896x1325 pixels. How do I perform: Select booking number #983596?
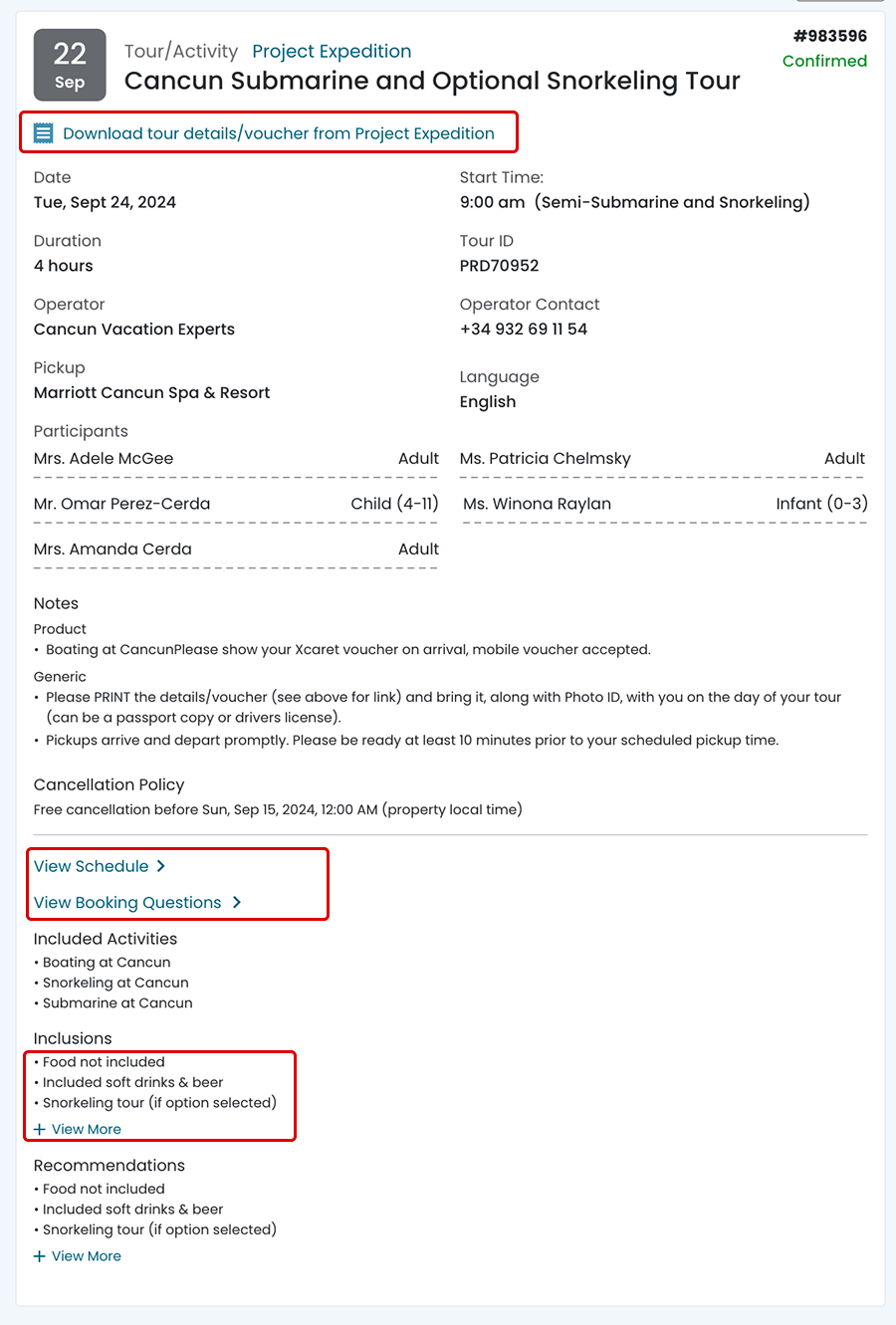click(829, 36)
